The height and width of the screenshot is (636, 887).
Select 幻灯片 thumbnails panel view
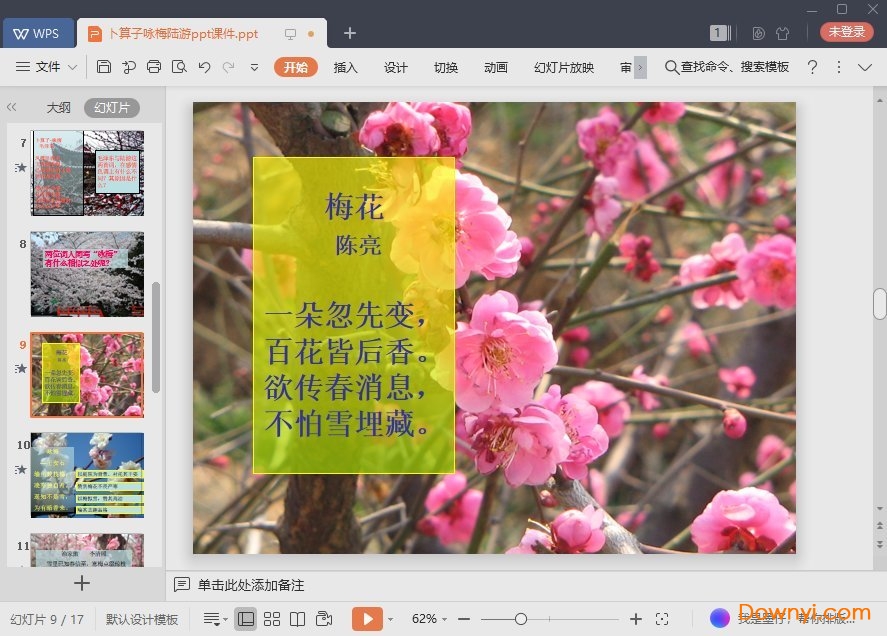point(111,108)
